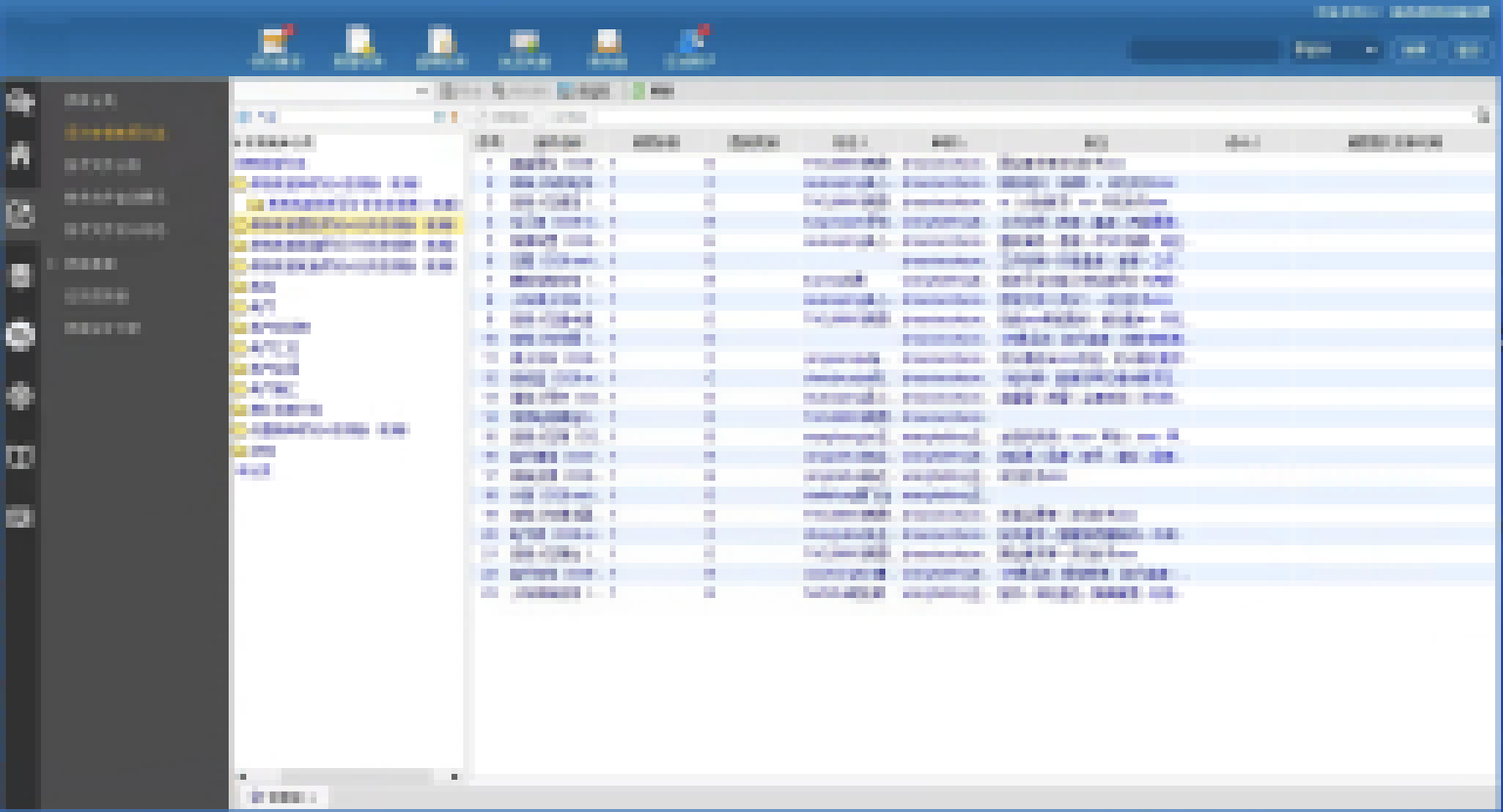Click the last button in the top-right header
The height and width of the screenshot is (812, 1503).
pyautogui.click(x=1466, y=50)
